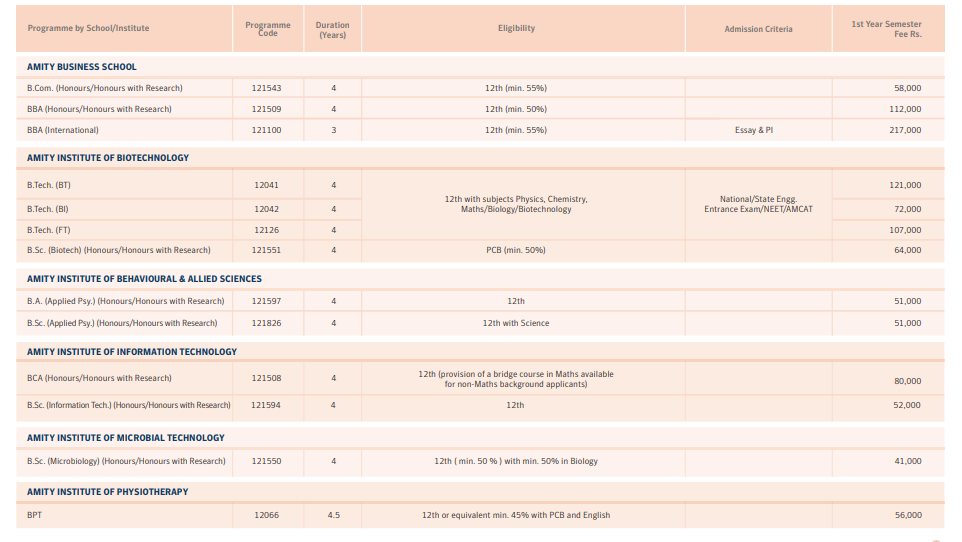962x542 pixels.
Task: Click programme code 121826
Action: point(266,323)
